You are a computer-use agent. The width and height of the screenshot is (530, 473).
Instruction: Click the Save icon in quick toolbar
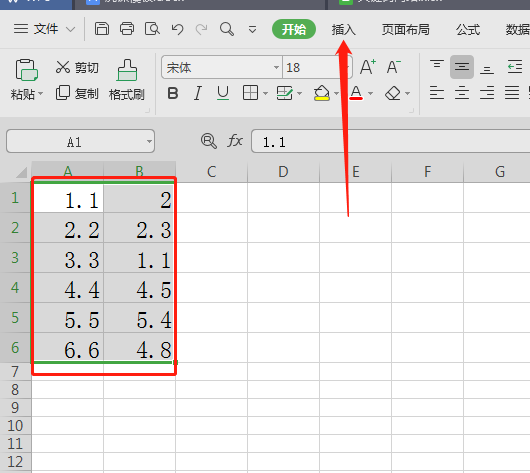click(x=101, y=29)
